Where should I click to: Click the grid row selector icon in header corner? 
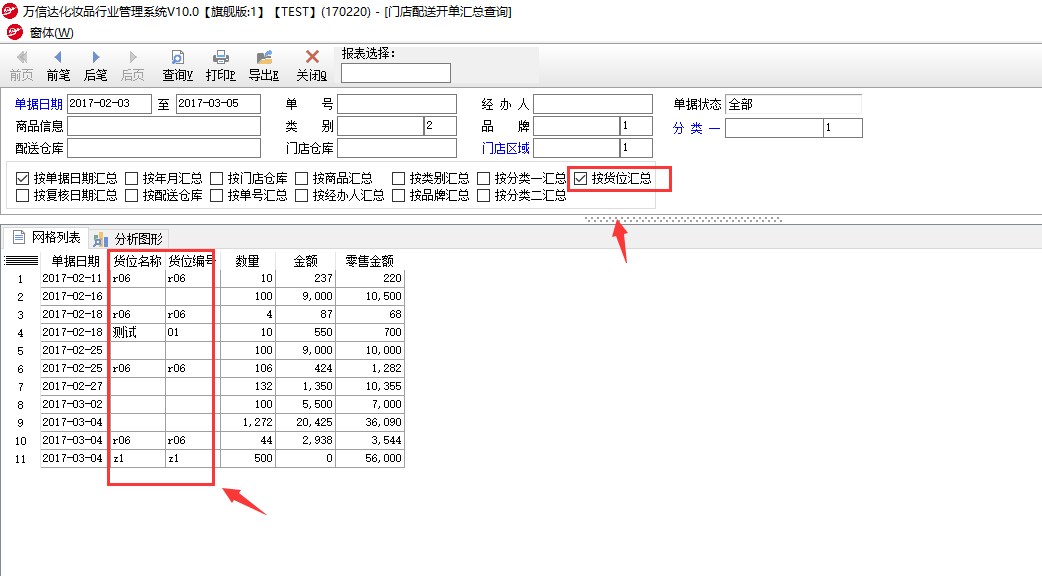point(21,260)
